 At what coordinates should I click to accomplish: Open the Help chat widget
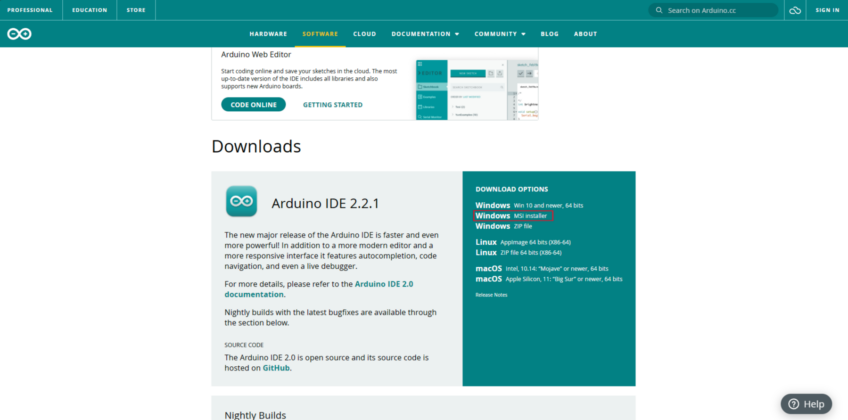pos(806,404)
